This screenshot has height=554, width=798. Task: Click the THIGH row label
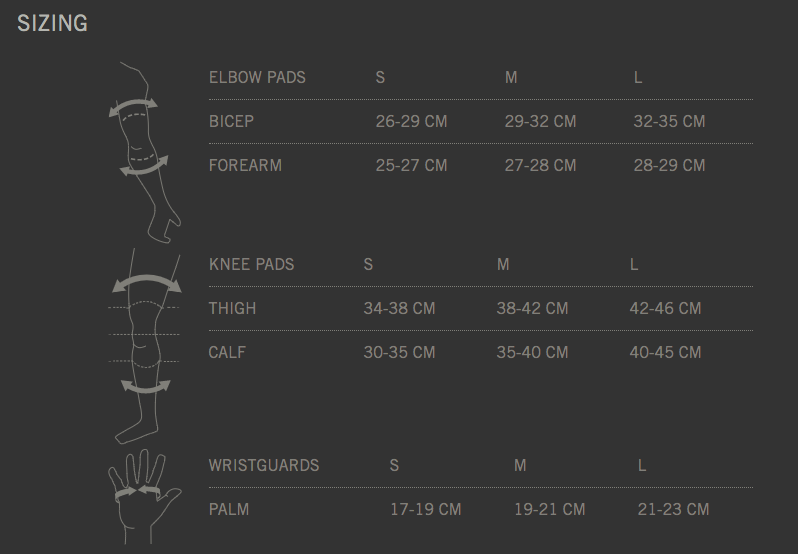pyautogui.click(x=232, y=308)
